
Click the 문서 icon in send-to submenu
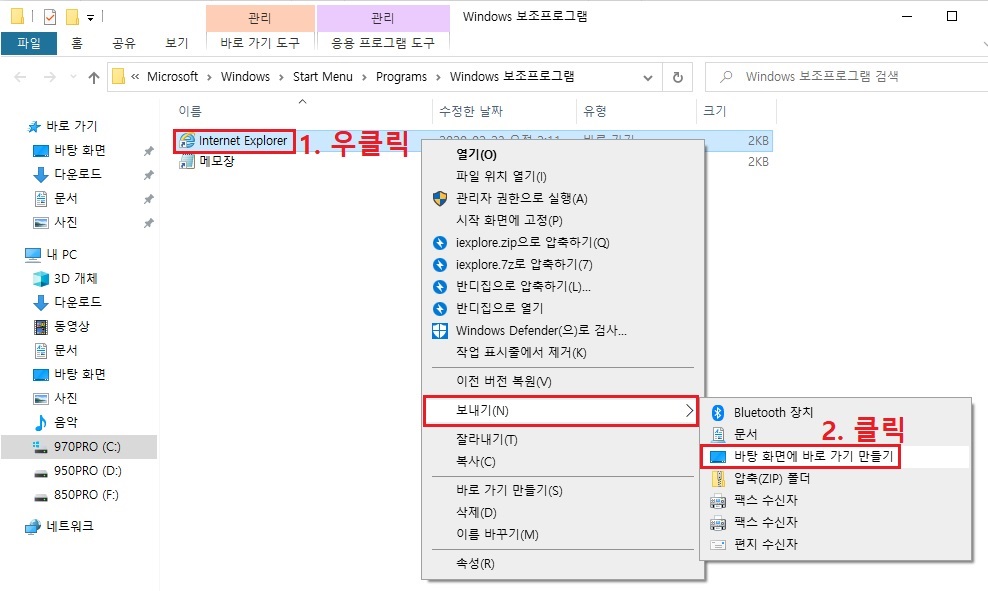click(x=718, y=434)
